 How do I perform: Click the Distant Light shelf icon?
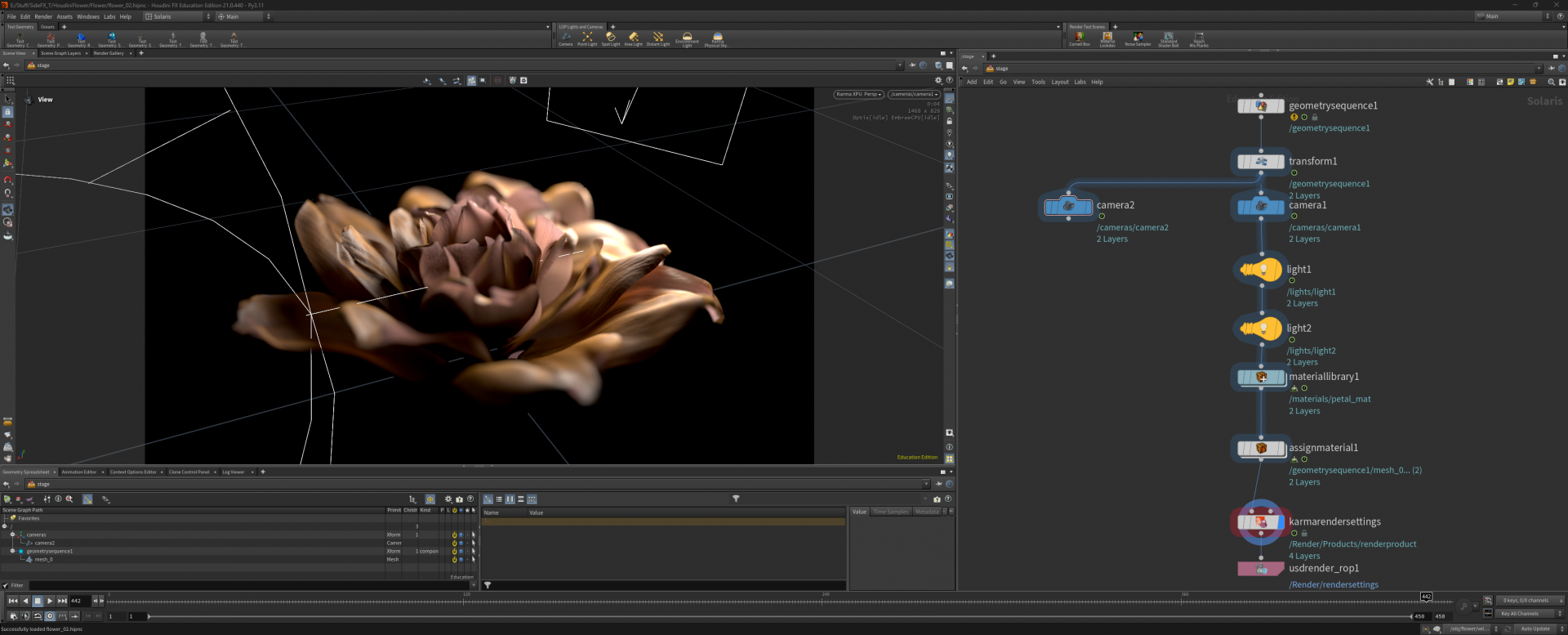click(657, 38)
